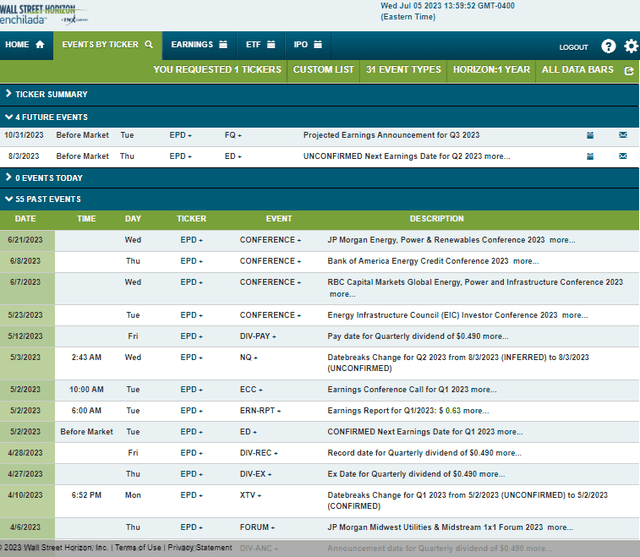The image size is (640, 557).
Task: Click more link for RBC Capital Markets Conference
Action: pos(342,294)
